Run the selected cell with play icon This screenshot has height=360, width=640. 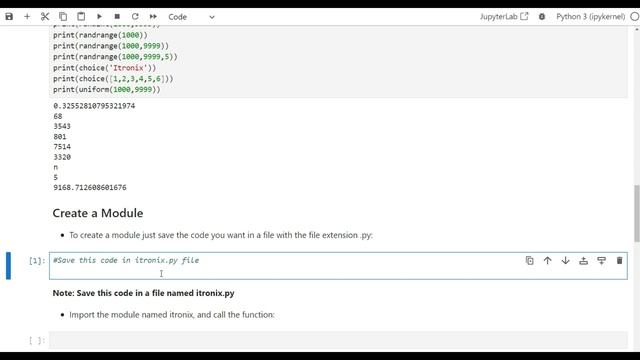point(99,17)
